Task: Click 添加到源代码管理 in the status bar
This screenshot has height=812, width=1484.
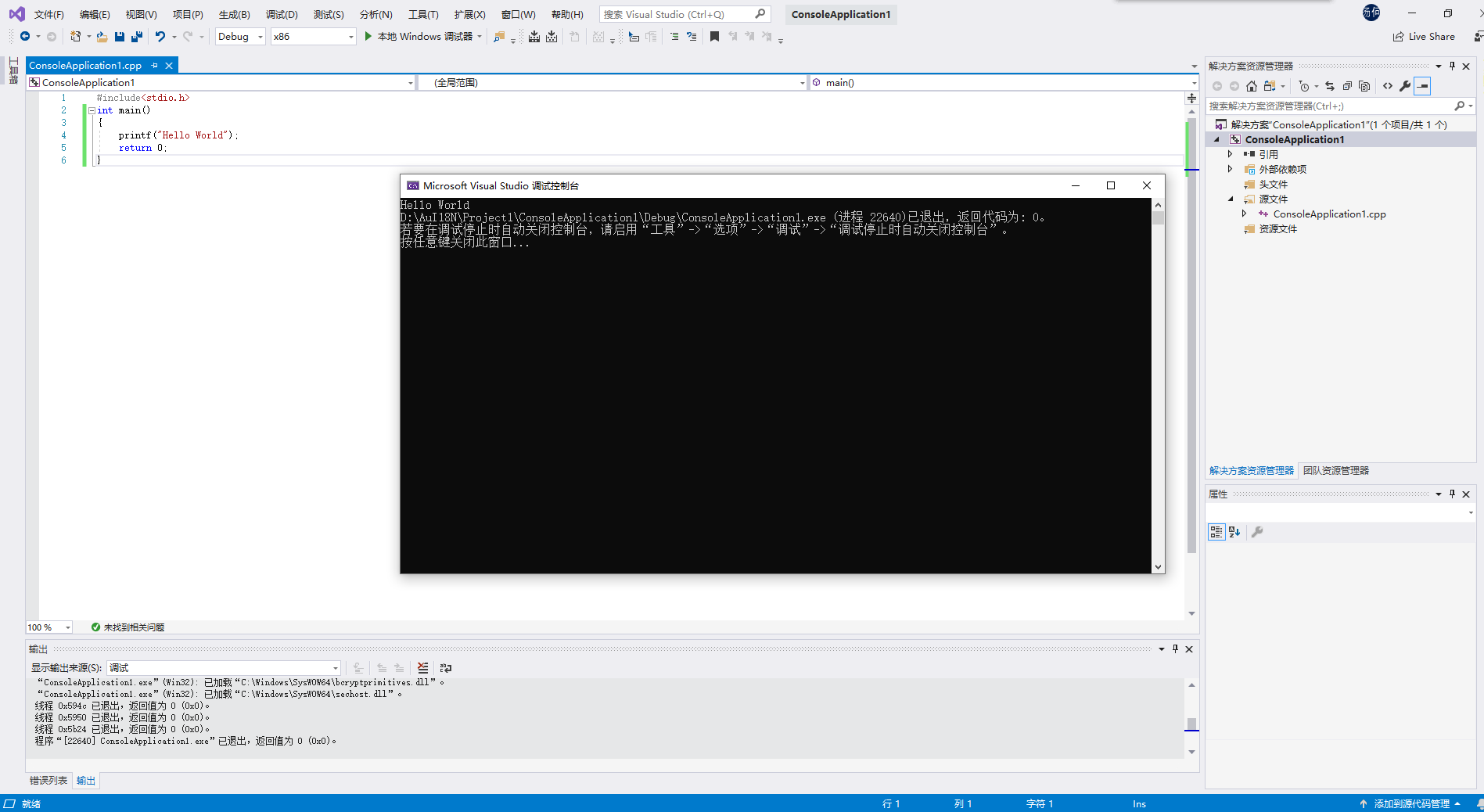Action: click(1410, 803)
